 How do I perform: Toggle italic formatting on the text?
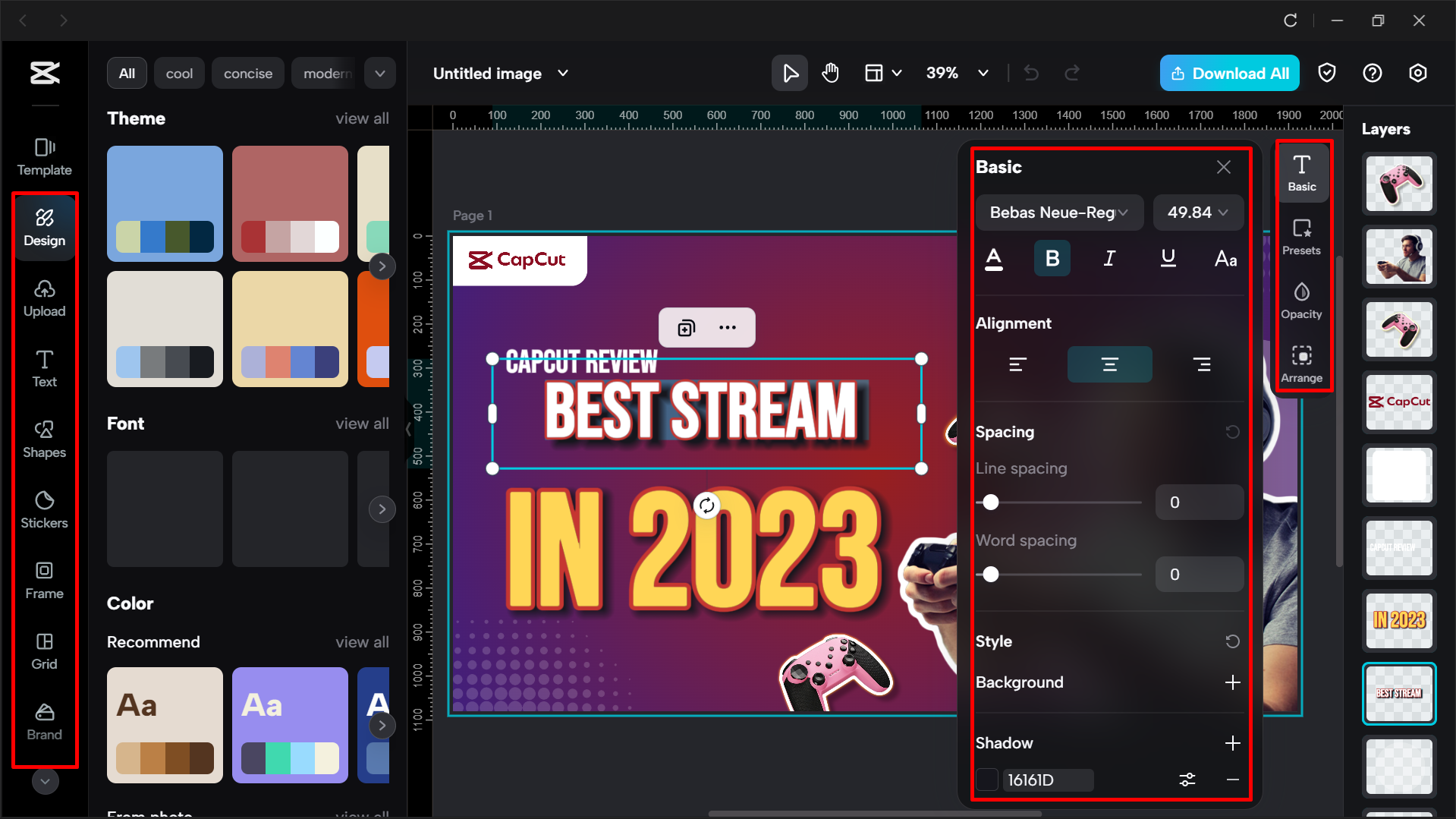click(x=1109, y=258)
